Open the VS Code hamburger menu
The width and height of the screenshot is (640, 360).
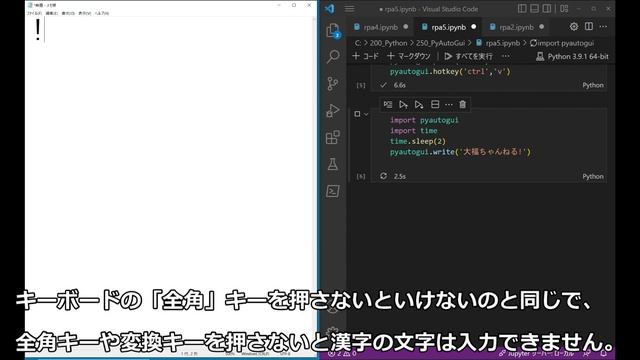[349, 9]
